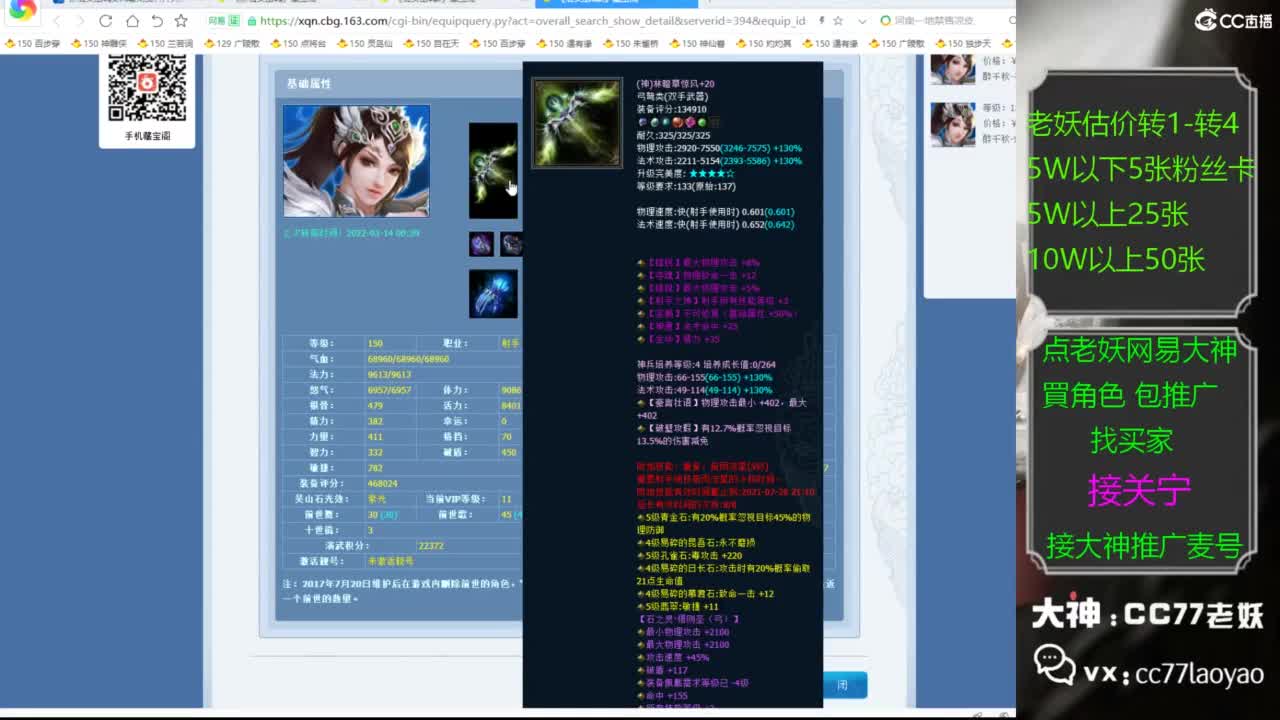Viewport: 1280px width, 720px height.
Task: Click the durability line "耐久:325/325/325"
Action: click(673, 135)
